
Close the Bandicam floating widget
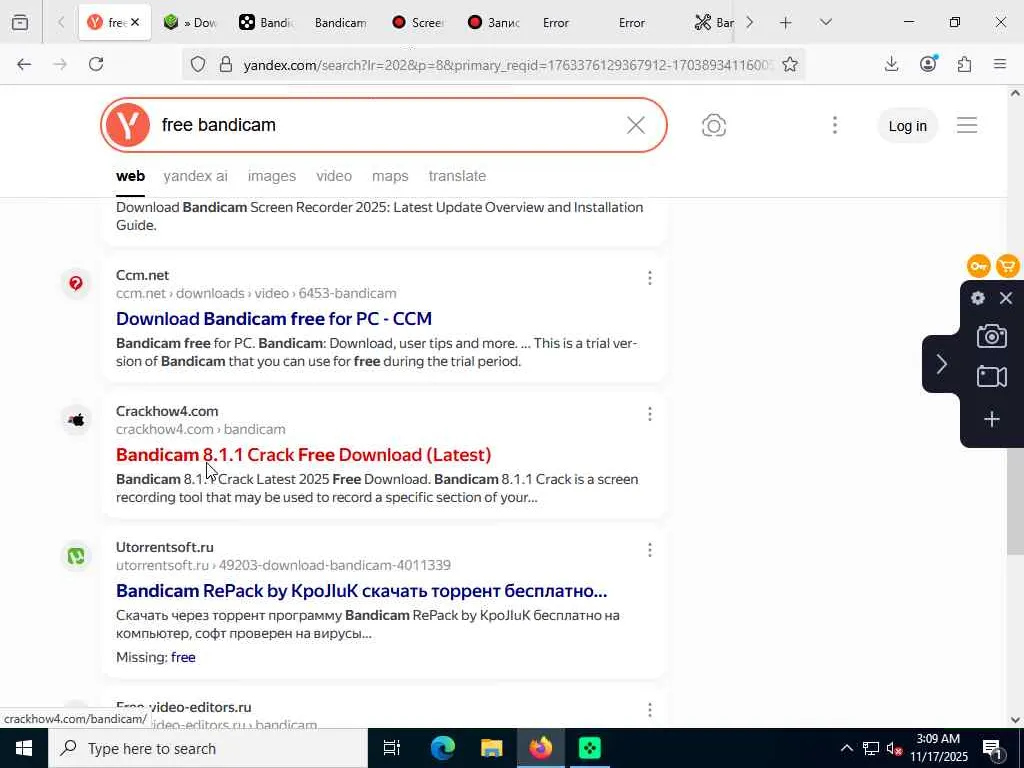point(1006,298)
